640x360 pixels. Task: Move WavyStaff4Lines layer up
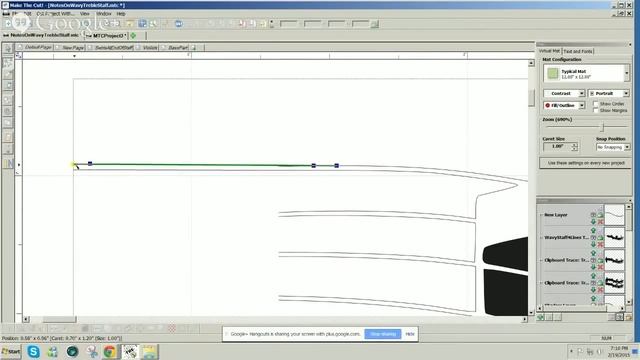[x=593, y=231]
